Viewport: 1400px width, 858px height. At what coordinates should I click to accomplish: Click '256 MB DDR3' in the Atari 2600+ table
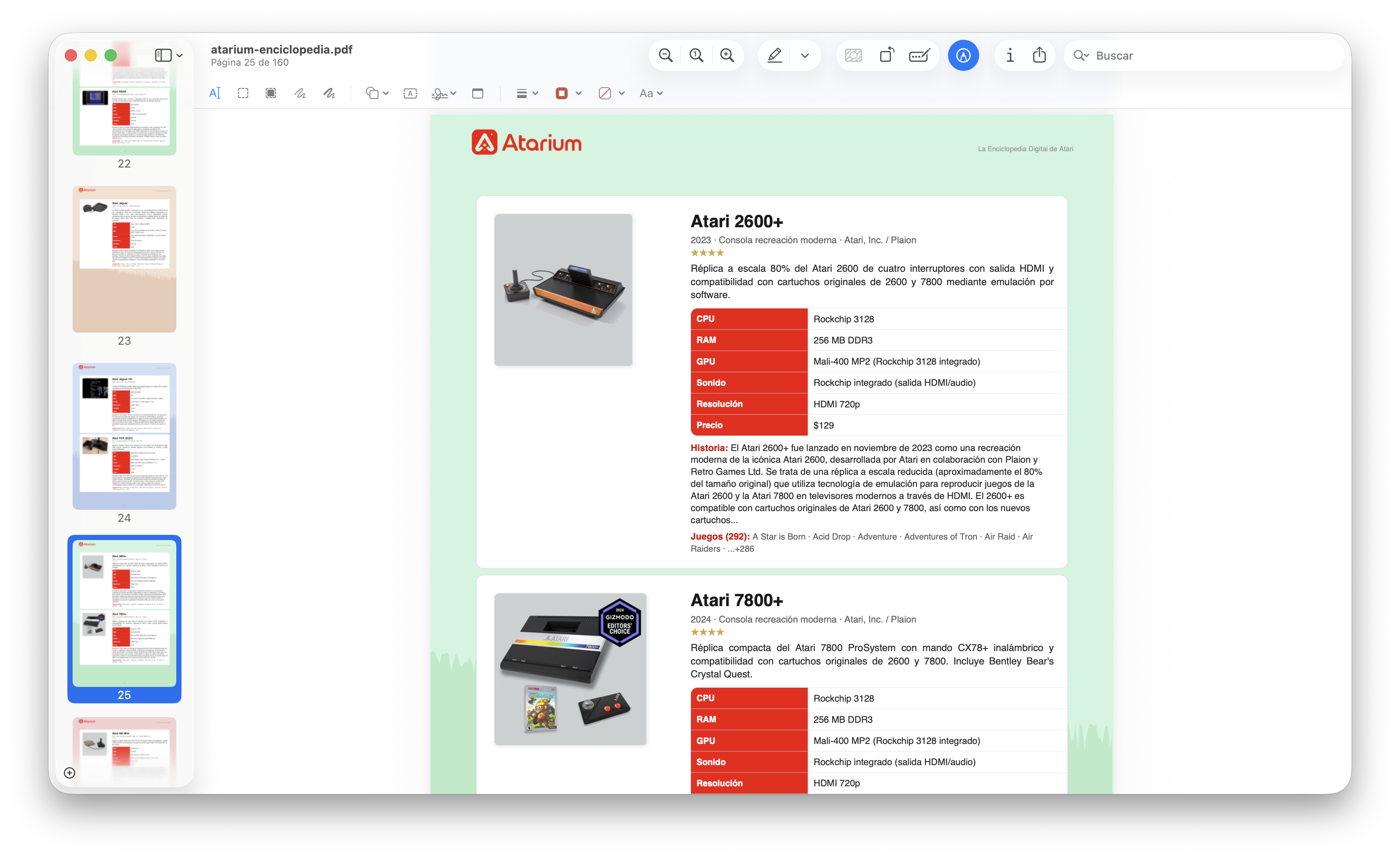pyautogui.click(x=843, y=340)
